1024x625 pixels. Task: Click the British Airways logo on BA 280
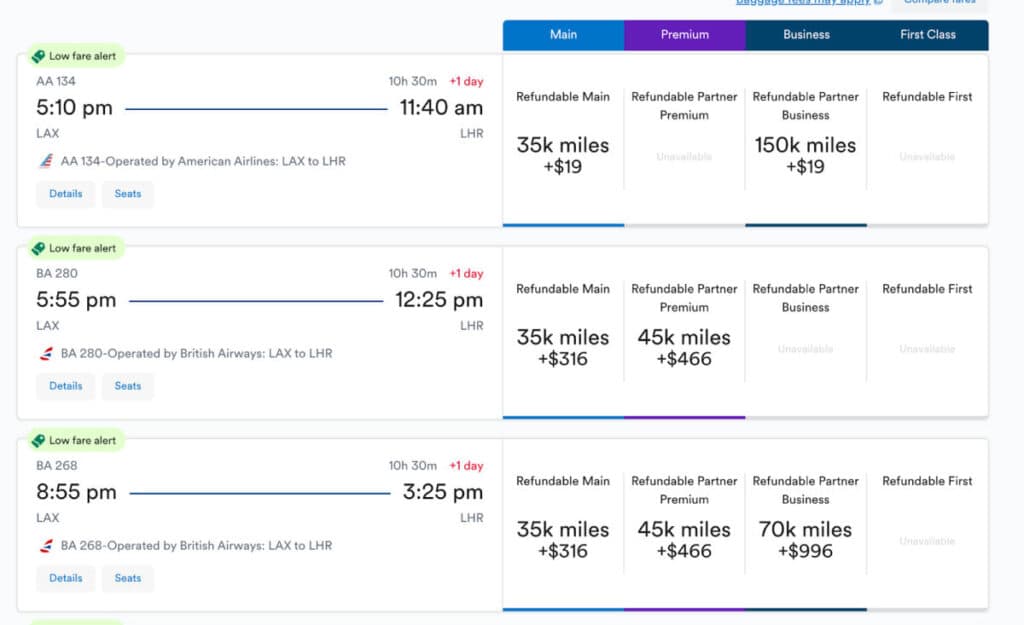46,353
